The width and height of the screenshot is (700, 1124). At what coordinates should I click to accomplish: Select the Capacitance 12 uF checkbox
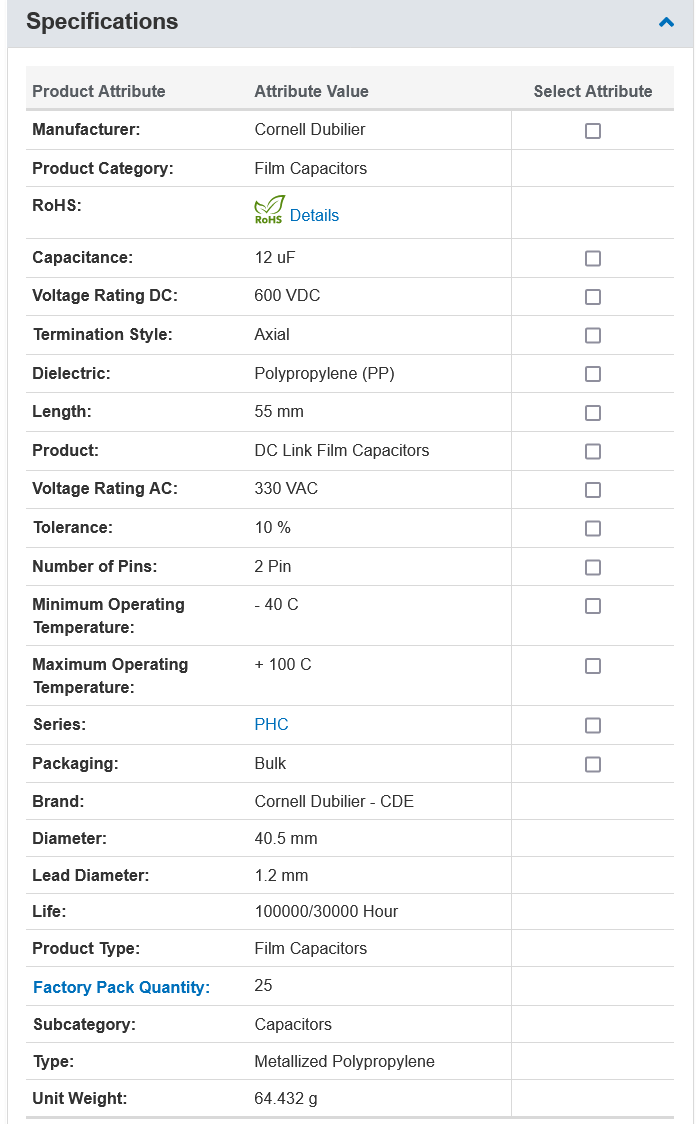point(593,258)
